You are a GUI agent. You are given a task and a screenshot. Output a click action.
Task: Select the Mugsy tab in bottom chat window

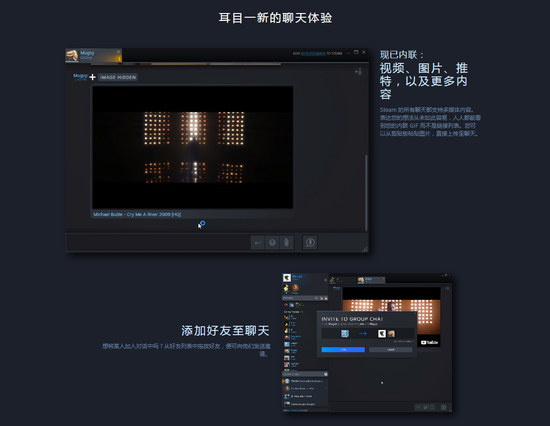point(371,280)
